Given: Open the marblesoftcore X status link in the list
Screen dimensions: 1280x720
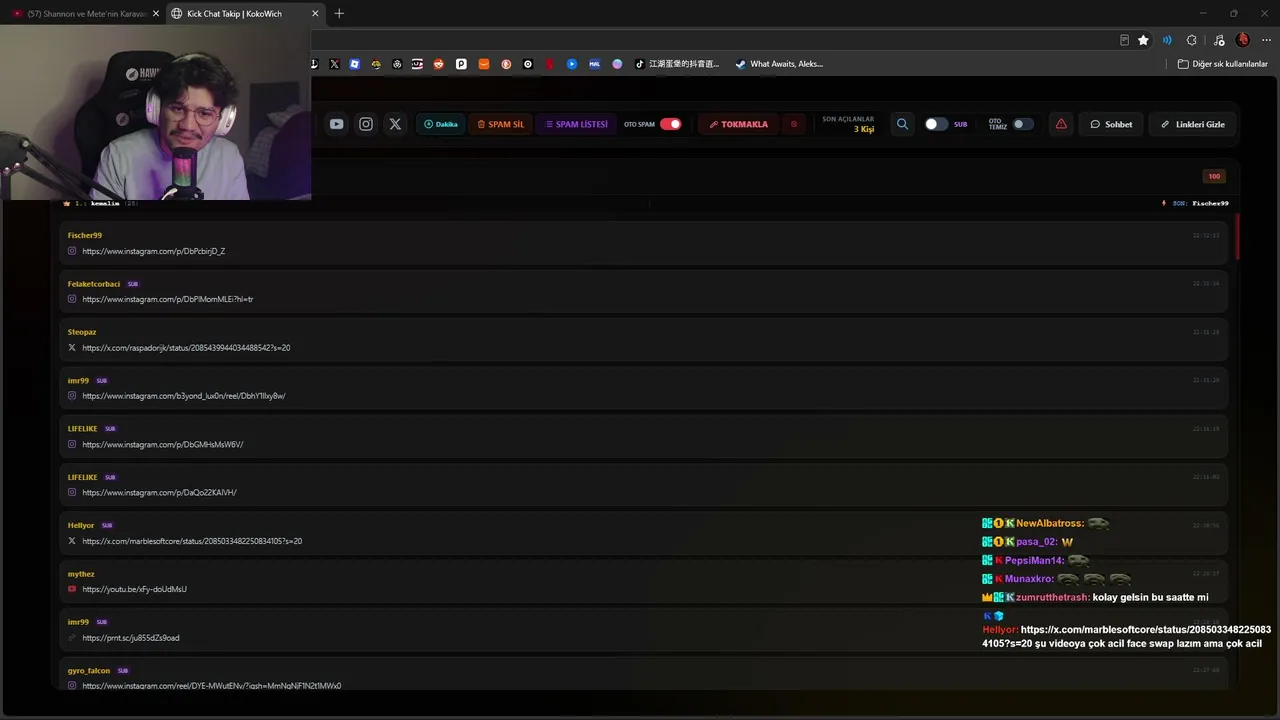Looking at the screenshot, I should pos(192,541).
